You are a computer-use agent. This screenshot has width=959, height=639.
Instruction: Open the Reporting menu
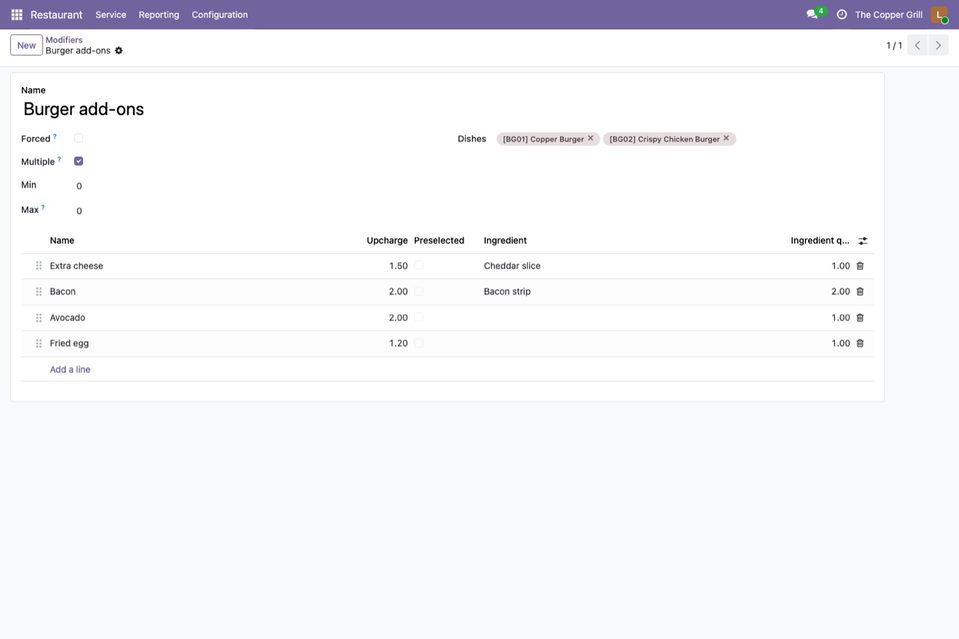click(159, 15)
